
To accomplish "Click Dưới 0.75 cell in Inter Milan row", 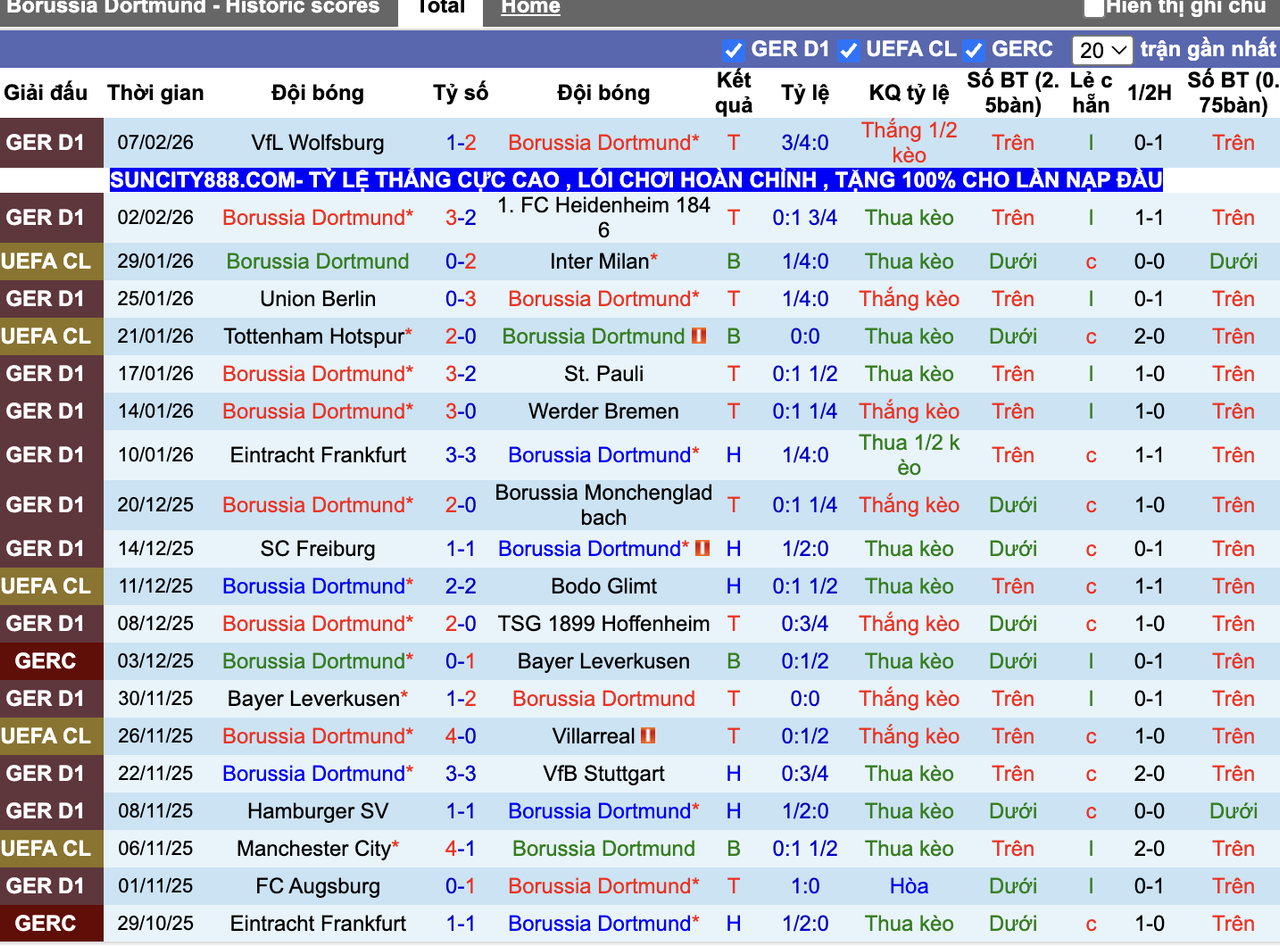I will pos(1233,261).
